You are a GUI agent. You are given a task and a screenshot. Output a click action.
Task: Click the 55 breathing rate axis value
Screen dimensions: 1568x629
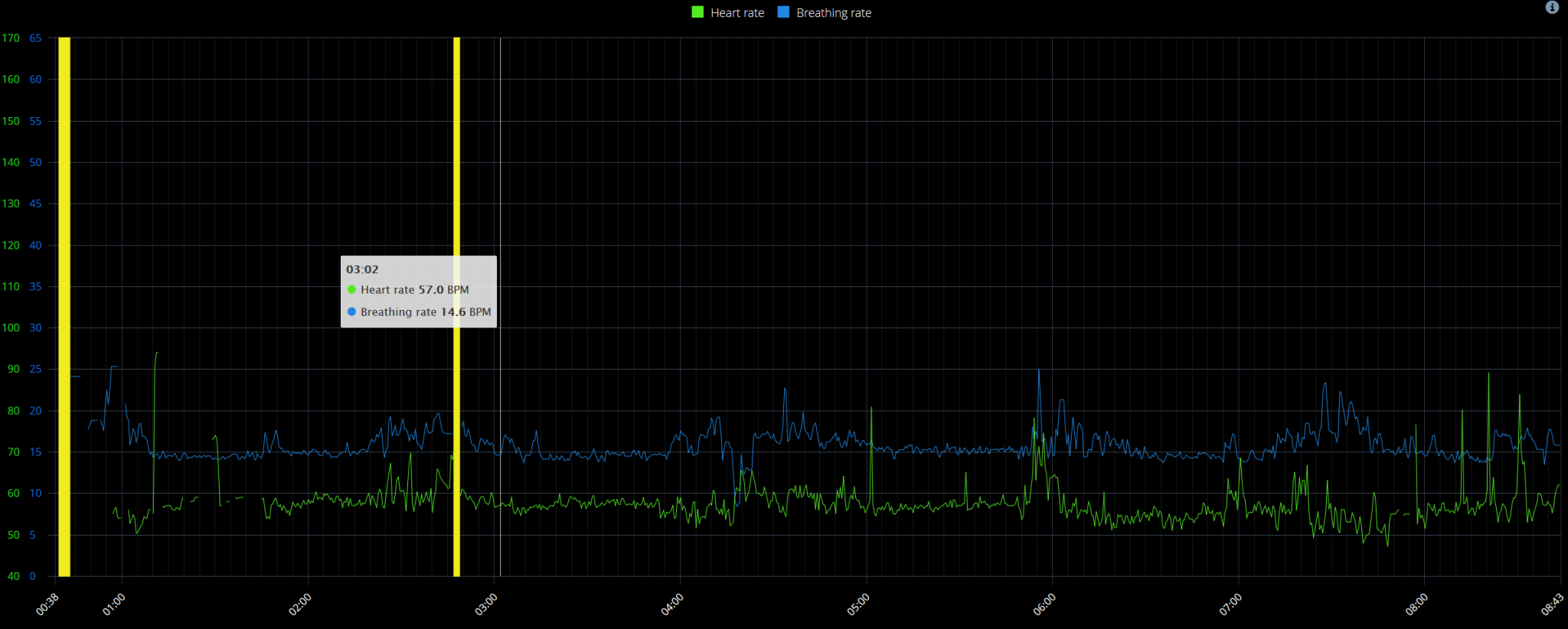click(35, 121)
